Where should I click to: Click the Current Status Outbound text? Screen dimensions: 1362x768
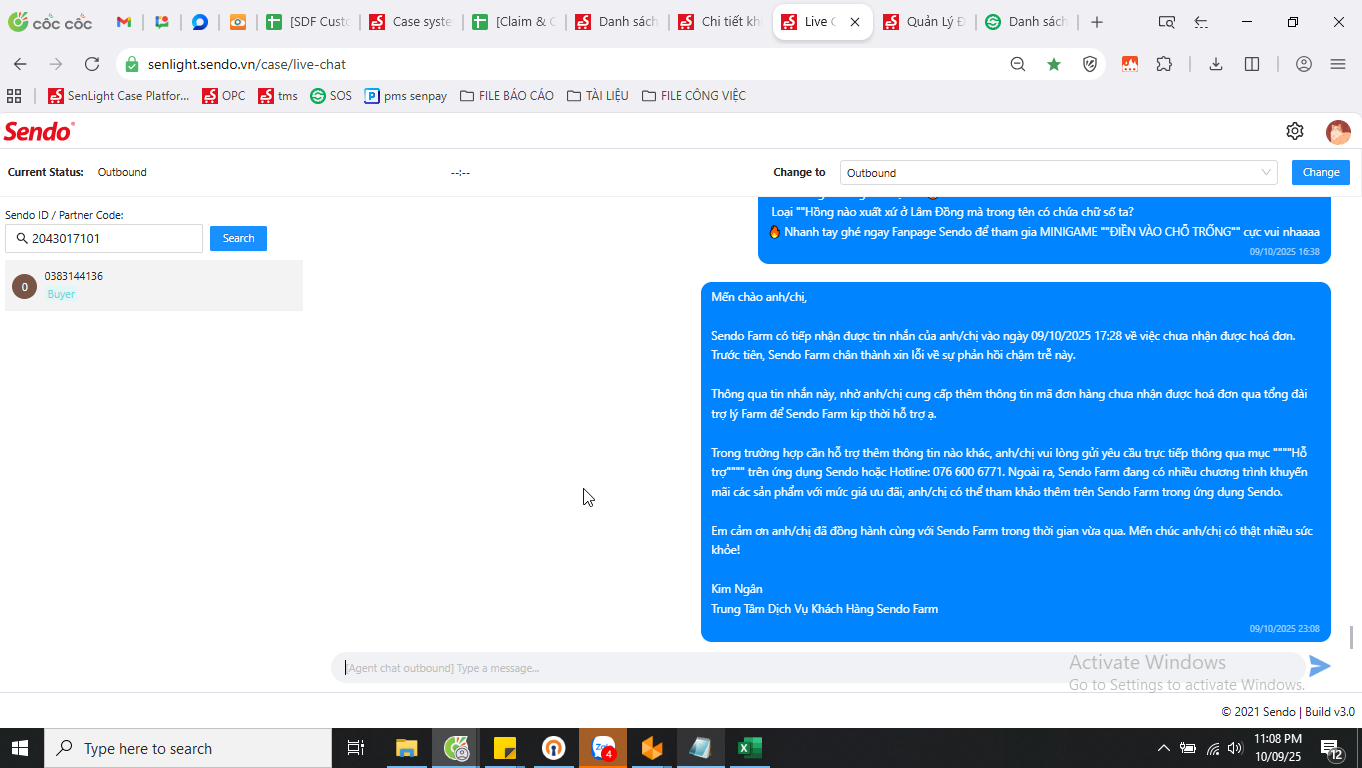[122, 172]
